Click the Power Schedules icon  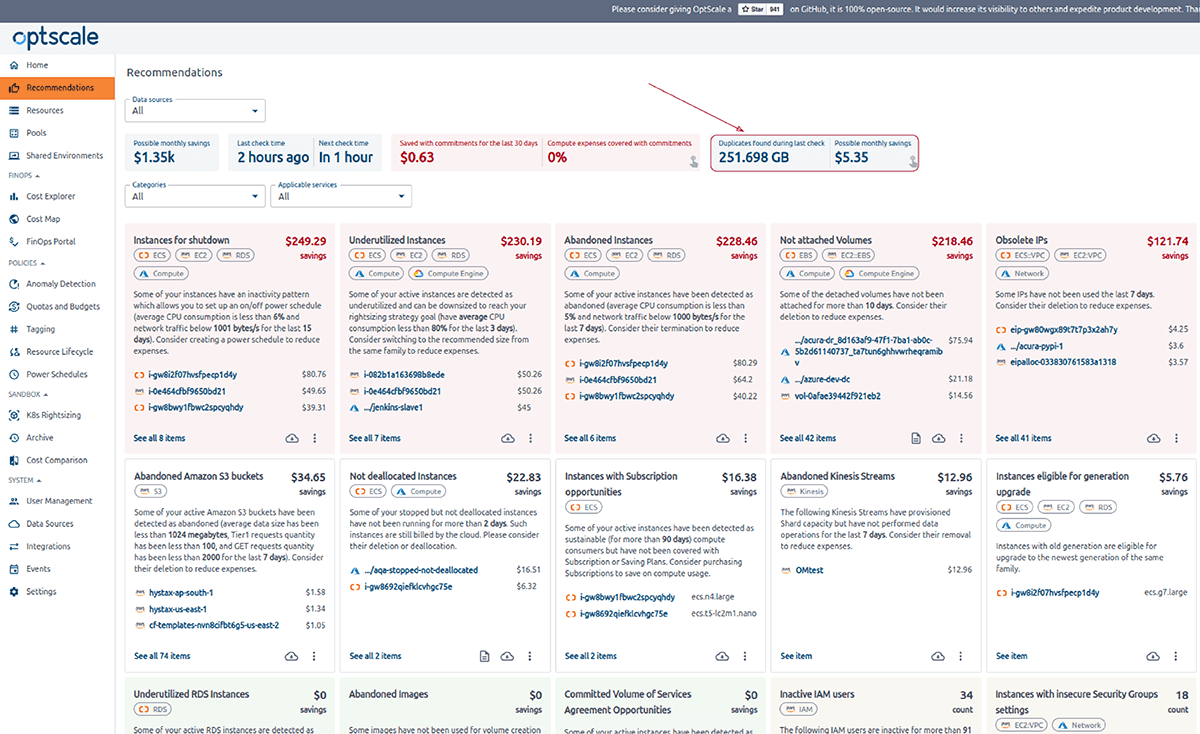[x=14, y=374]
